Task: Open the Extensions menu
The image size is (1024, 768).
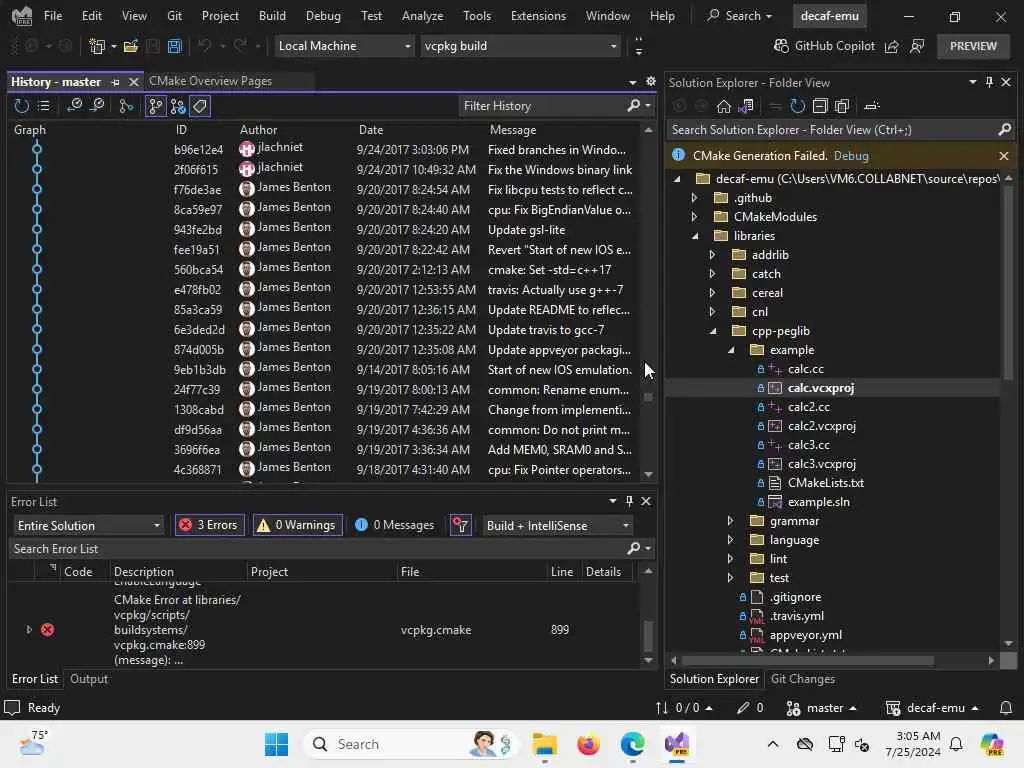Action: coord(538,16)
